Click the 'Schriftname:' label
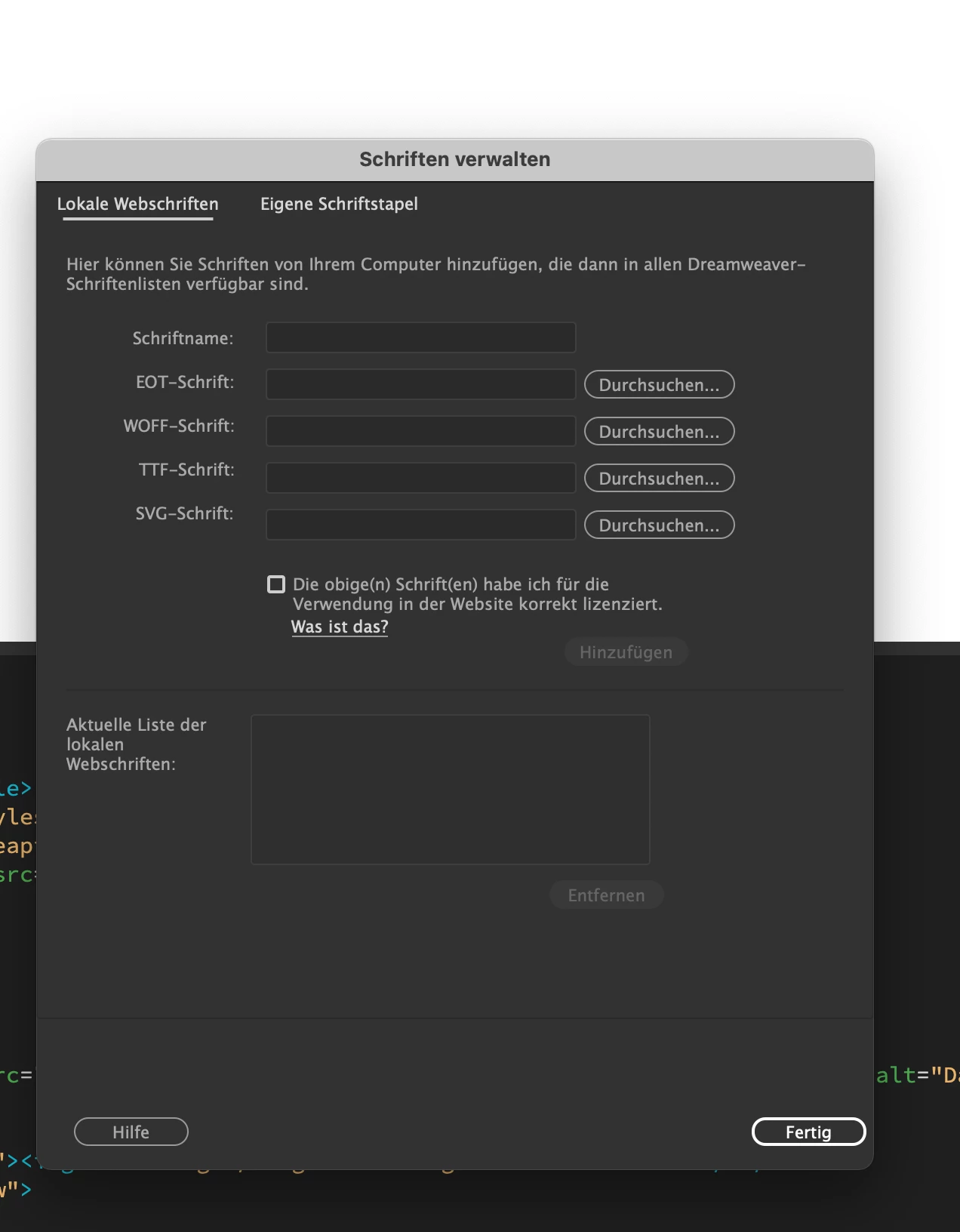The width and height of the screenshot is (960, 1232). click(183, 338)
